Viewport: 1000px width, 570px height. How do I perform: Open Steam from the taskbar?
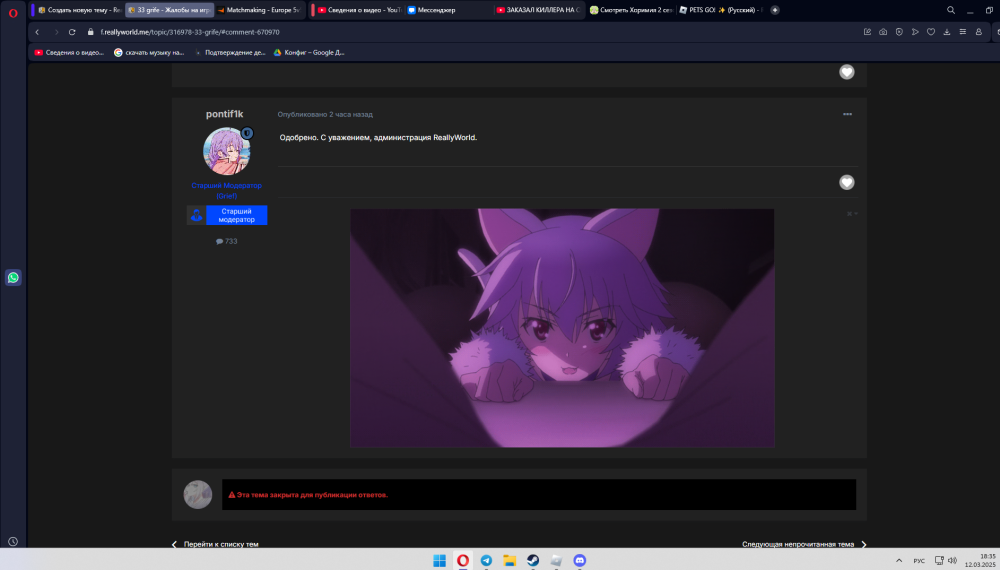(533, 560)
